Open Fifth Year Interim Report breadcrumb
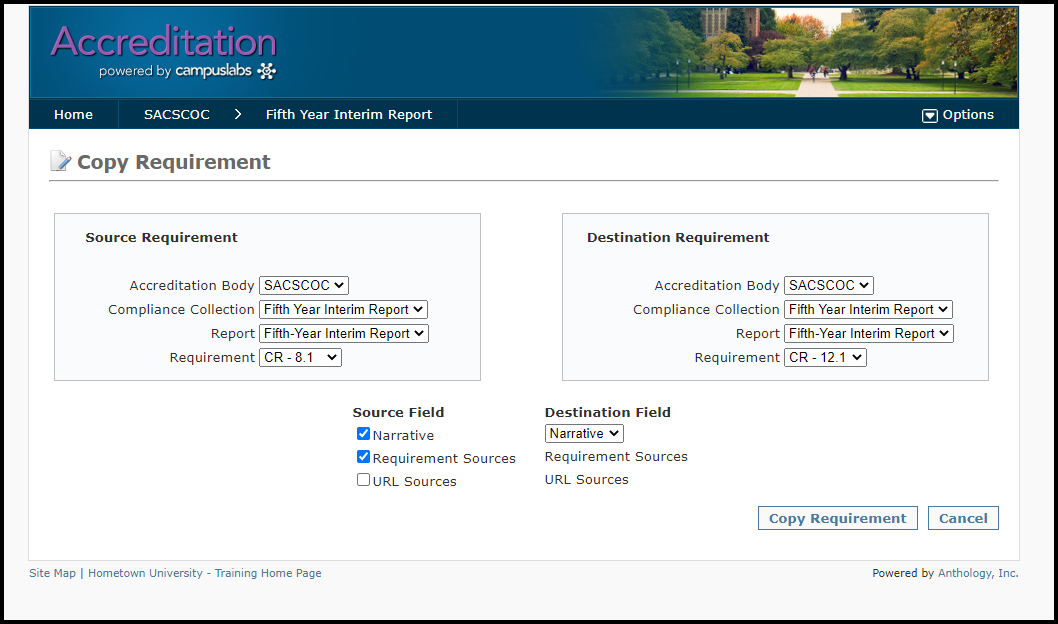Screen dimensions: 1058x624 coord(349,114)
